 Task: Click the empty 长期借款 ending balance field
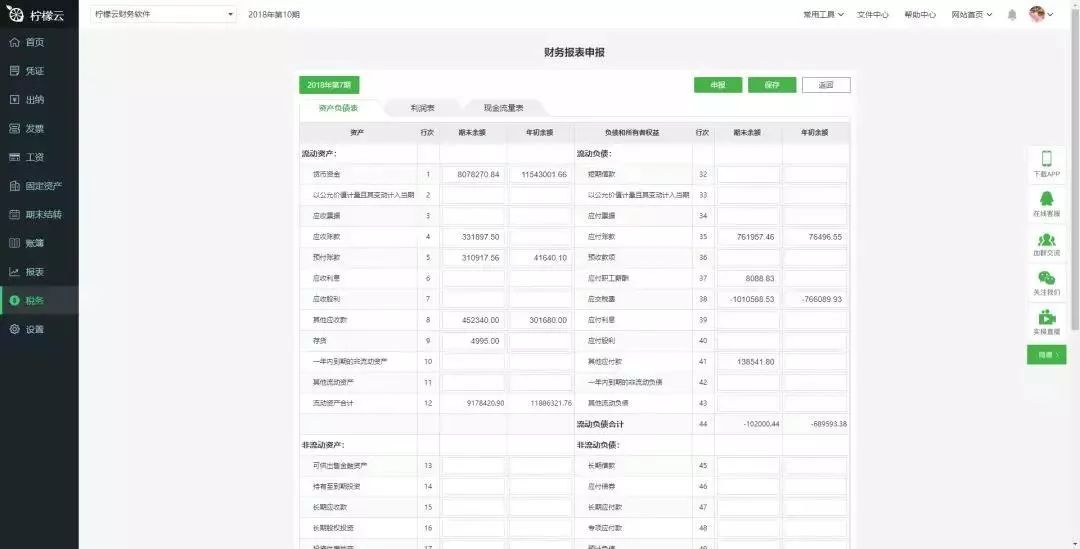coord(748,466)
